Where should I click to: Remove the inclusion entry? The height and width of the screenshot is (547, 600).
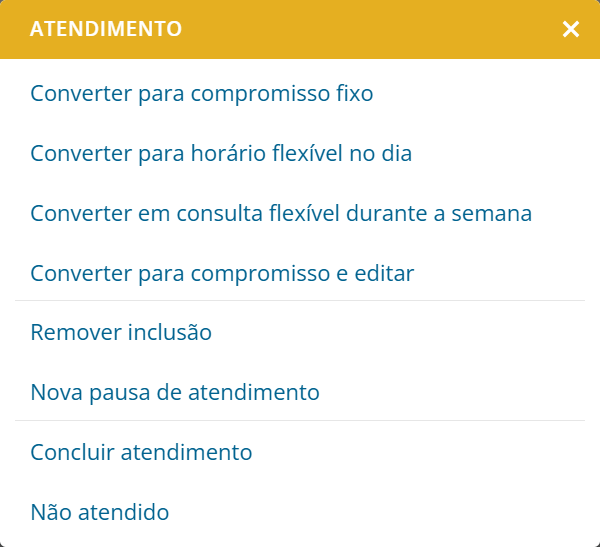[121, 332]
